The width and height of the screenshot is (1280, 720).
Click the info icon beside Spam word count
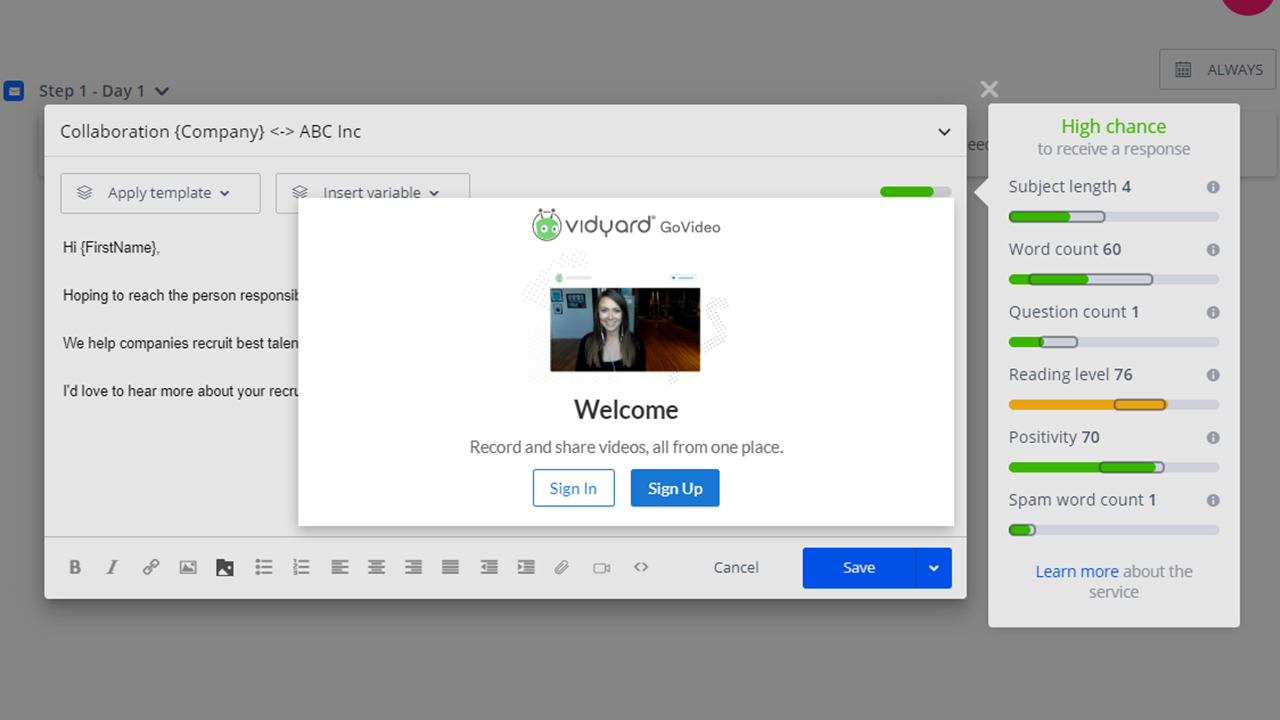tap(1213, 500)
